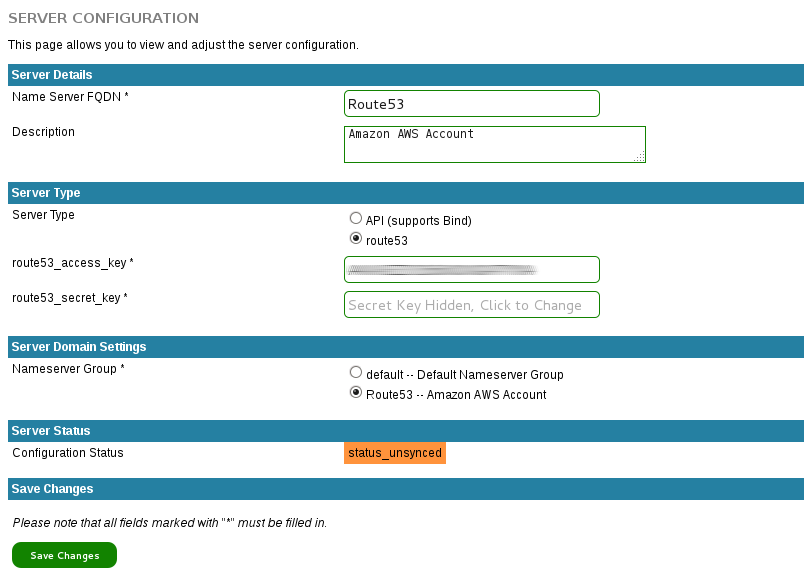Click the Server Details section header

click(x=406, y=75)
